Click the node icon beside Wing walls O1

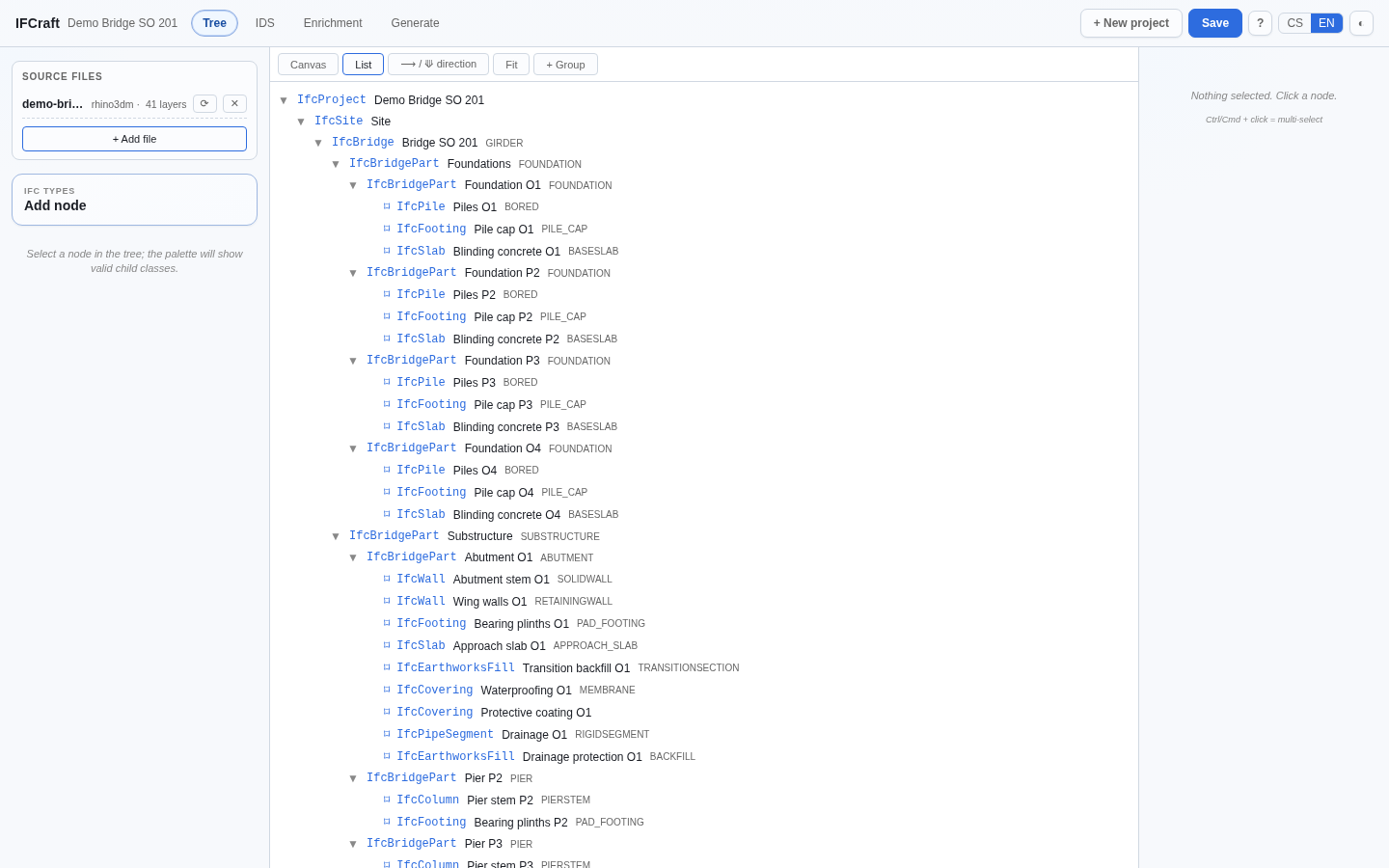387,601
